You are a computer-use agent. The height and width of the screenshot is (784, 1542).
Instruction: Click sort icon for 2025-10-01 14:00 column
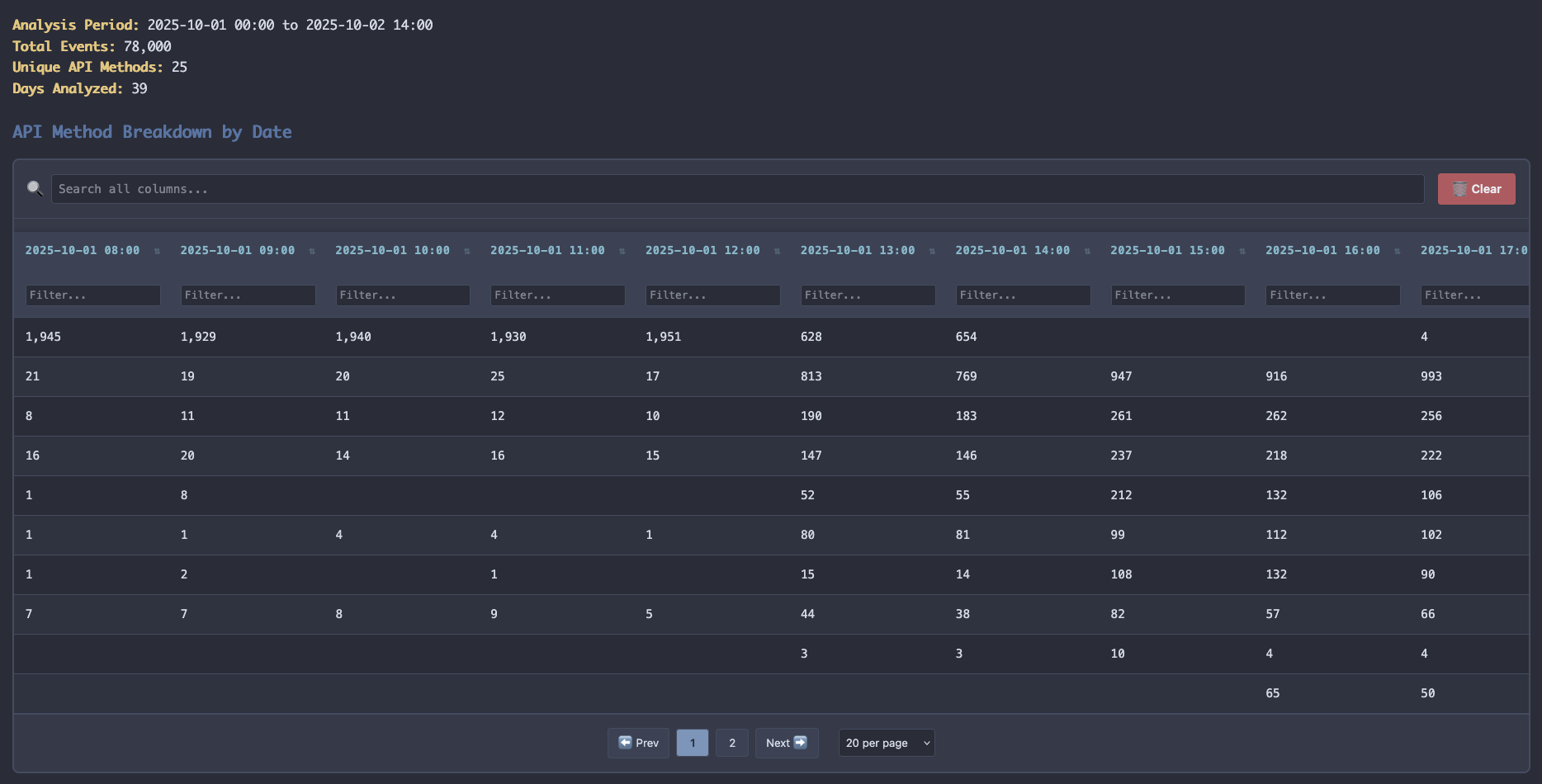(x=1087, y=251)
